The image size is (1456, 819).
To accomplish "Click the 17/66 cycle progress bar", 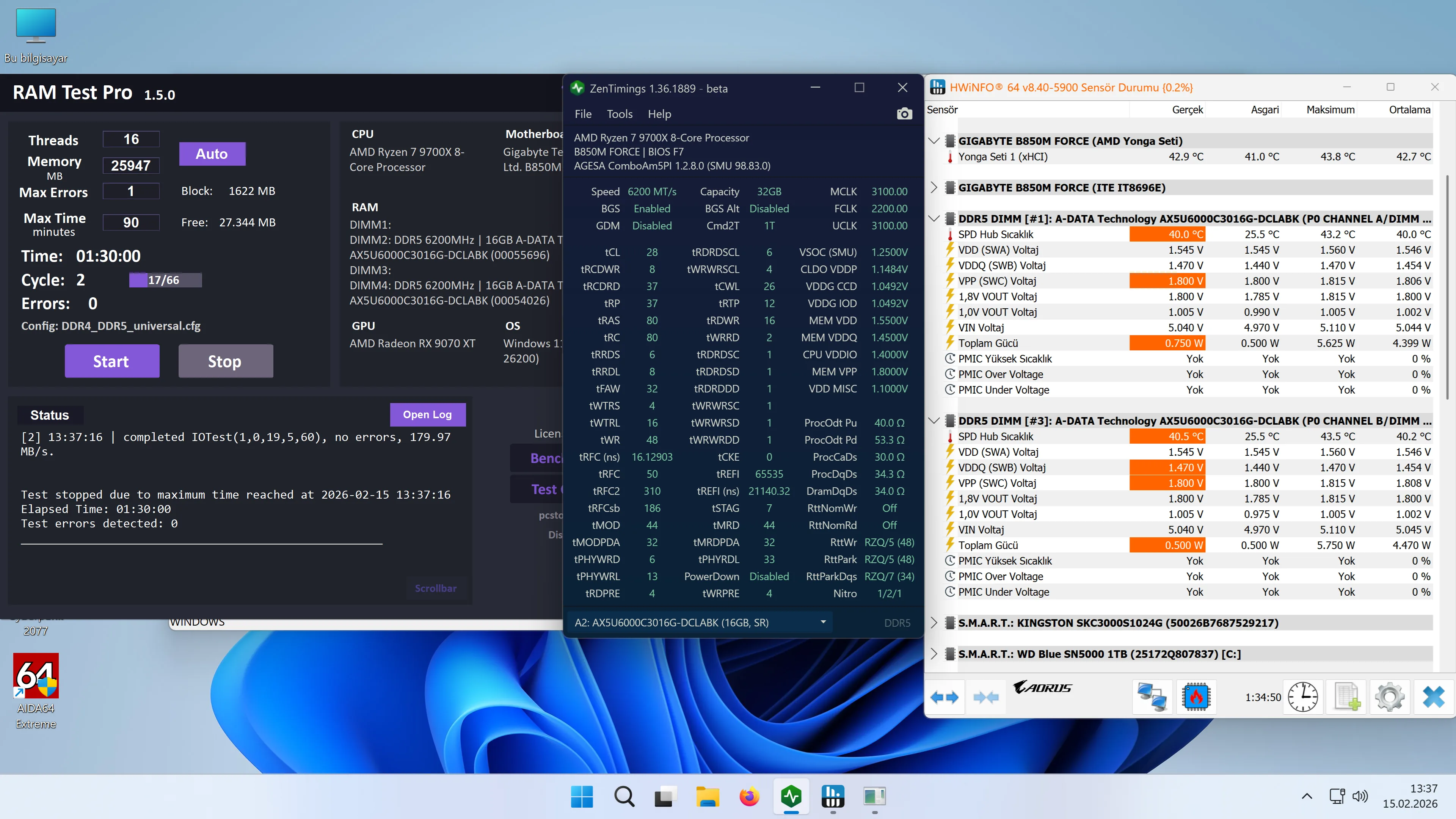I will click(x=165, y=280).
